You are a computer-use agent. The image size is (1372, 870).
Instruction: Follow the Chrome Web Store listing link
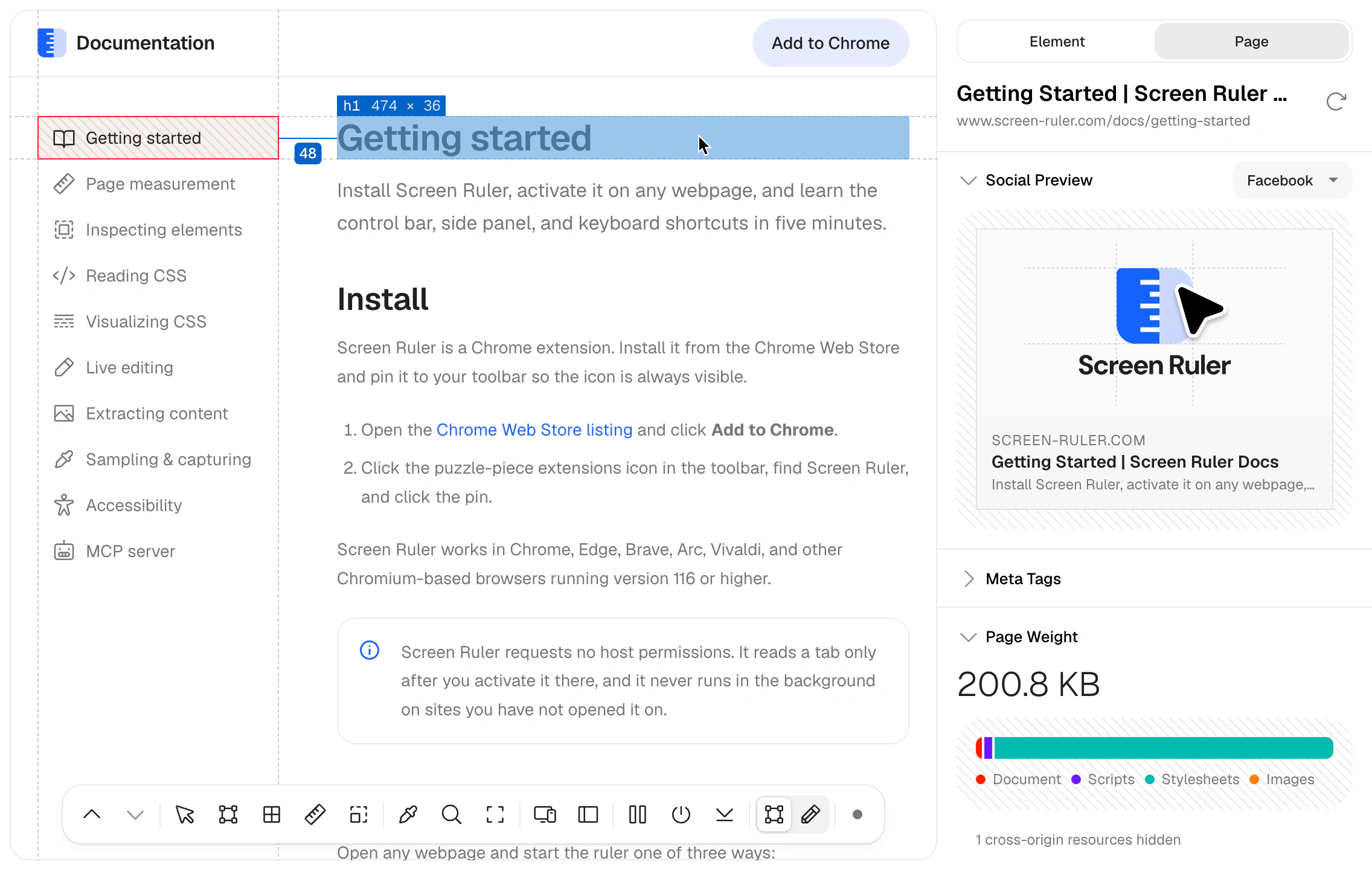[x=534, y=430]
